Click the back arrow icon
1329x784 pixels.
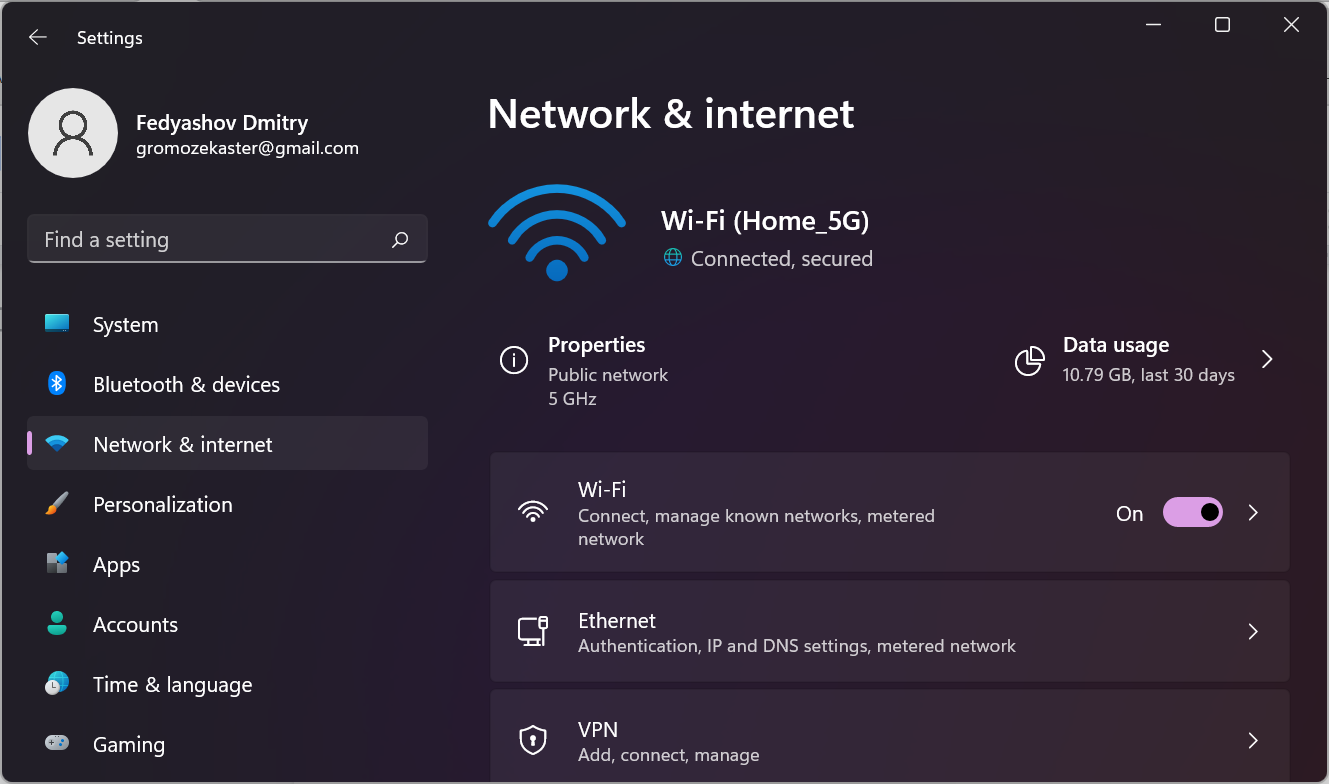[38, 38]
